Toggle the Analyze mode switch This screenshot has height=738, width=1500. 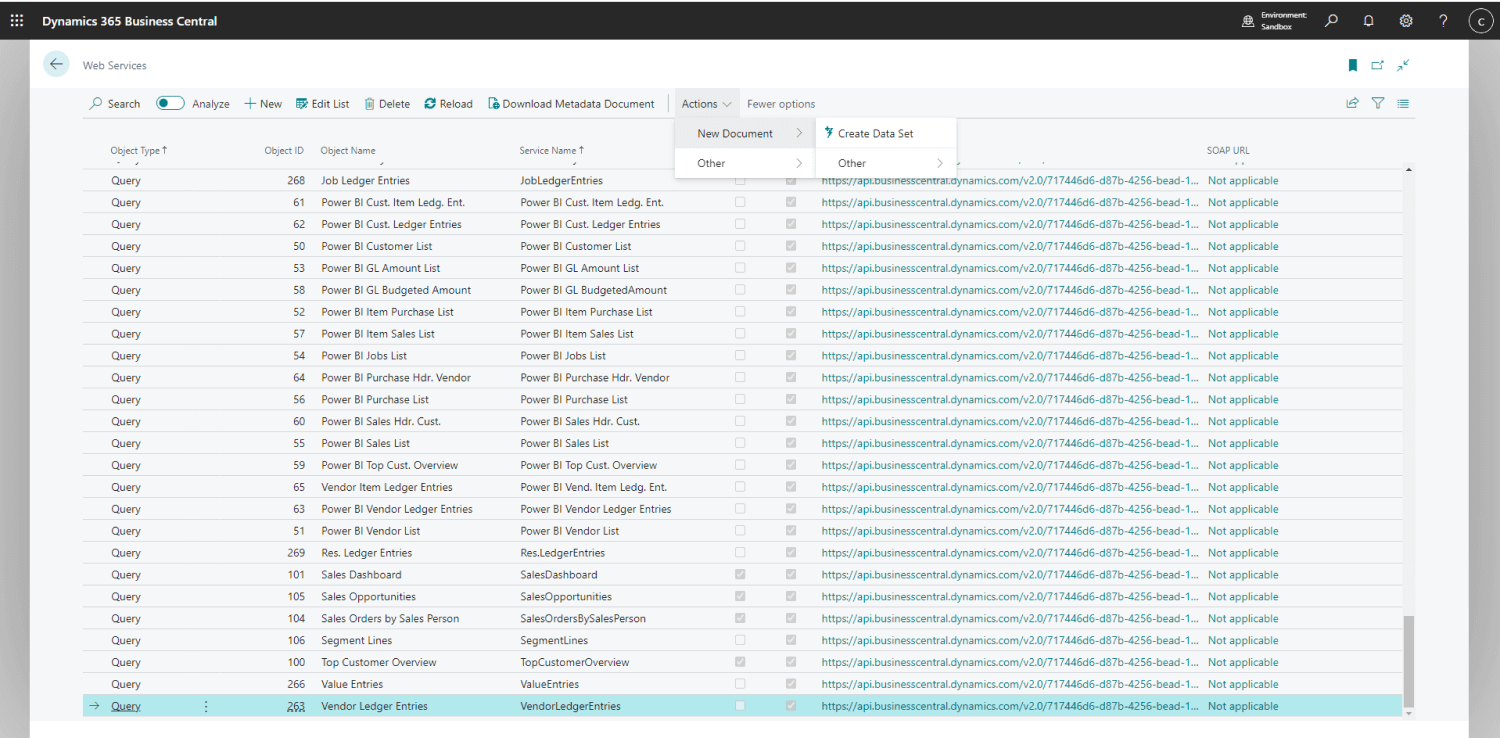[x=170, y=103]
